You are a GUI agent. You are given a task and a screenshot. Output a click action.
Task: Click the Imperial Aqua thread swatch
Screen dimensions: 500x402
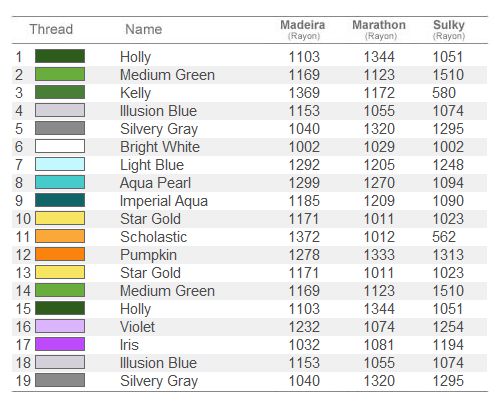[x=60, y=200]
